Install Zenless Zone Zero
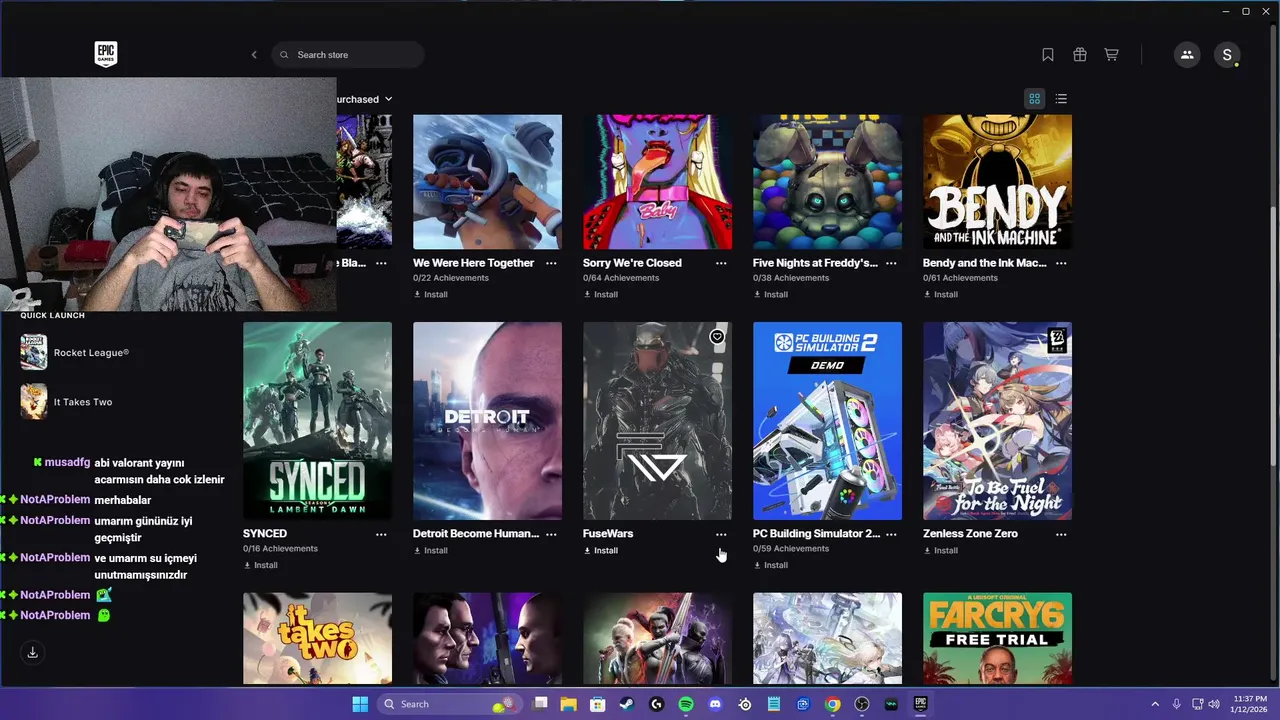 (x=941, y=550)
